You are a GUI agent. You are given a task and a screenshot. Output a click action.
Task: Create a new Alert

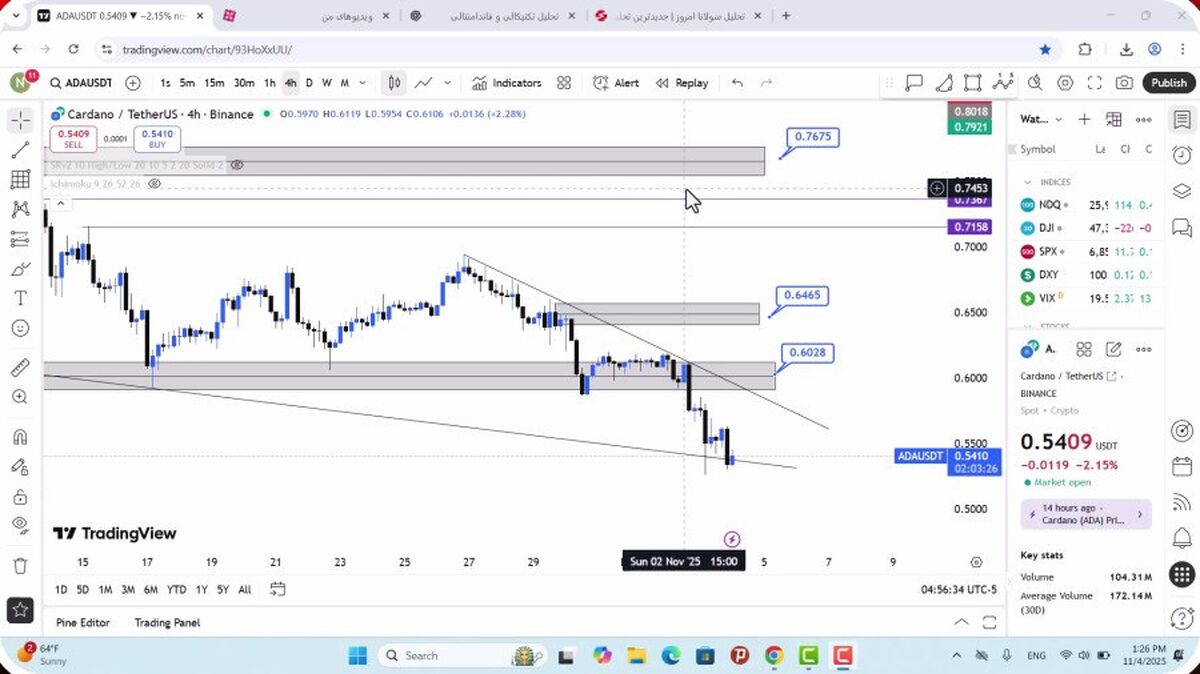616,83
